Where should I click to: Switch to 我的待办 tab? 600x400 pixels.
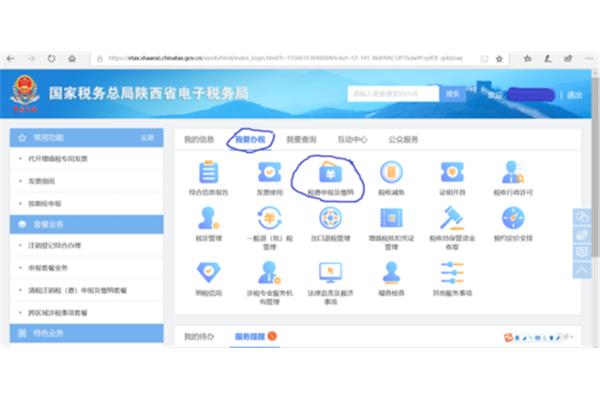(x=199, y=336)
